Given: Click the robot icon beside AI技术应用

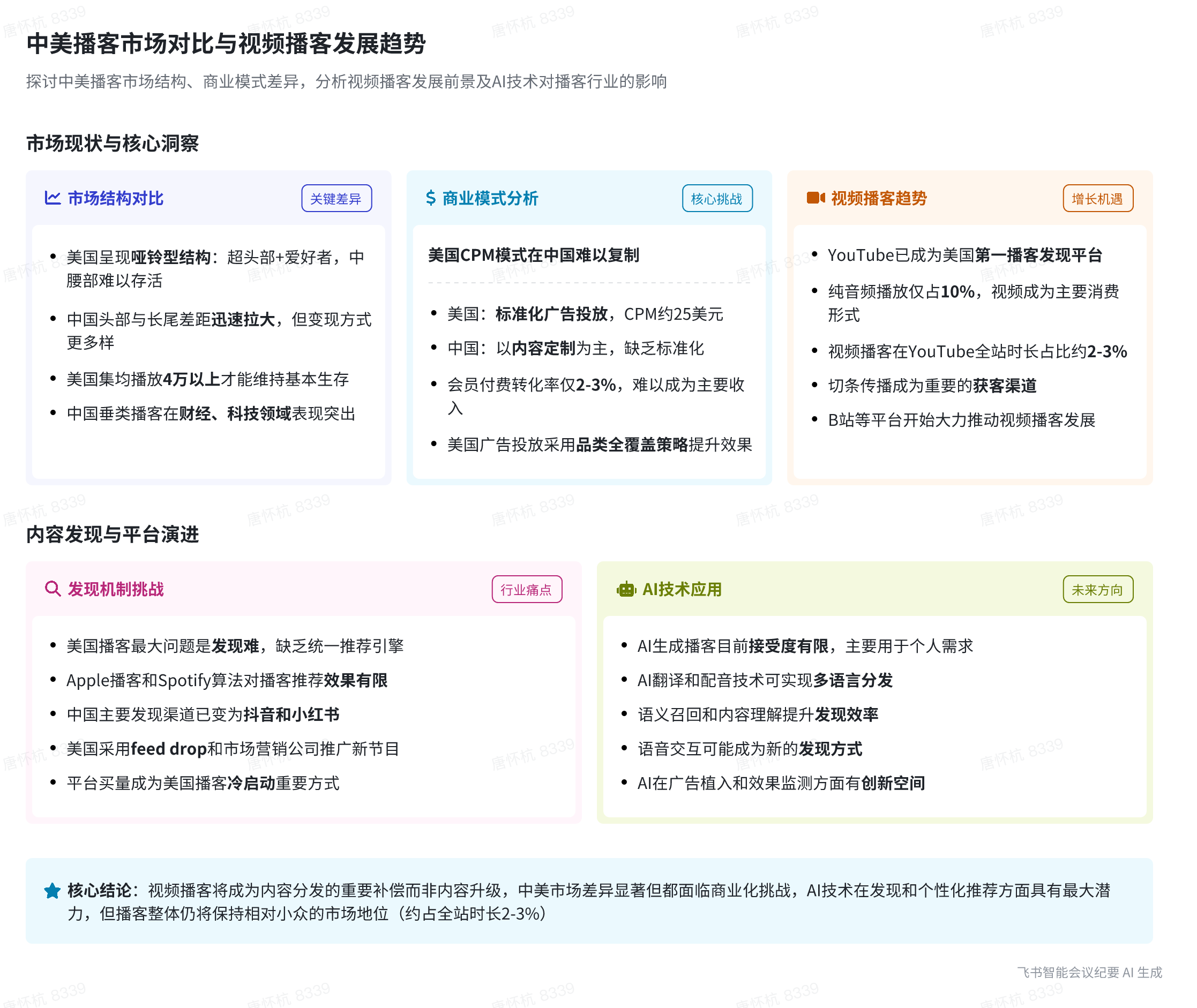Looking at the screenshot, I should click(626, 589).
